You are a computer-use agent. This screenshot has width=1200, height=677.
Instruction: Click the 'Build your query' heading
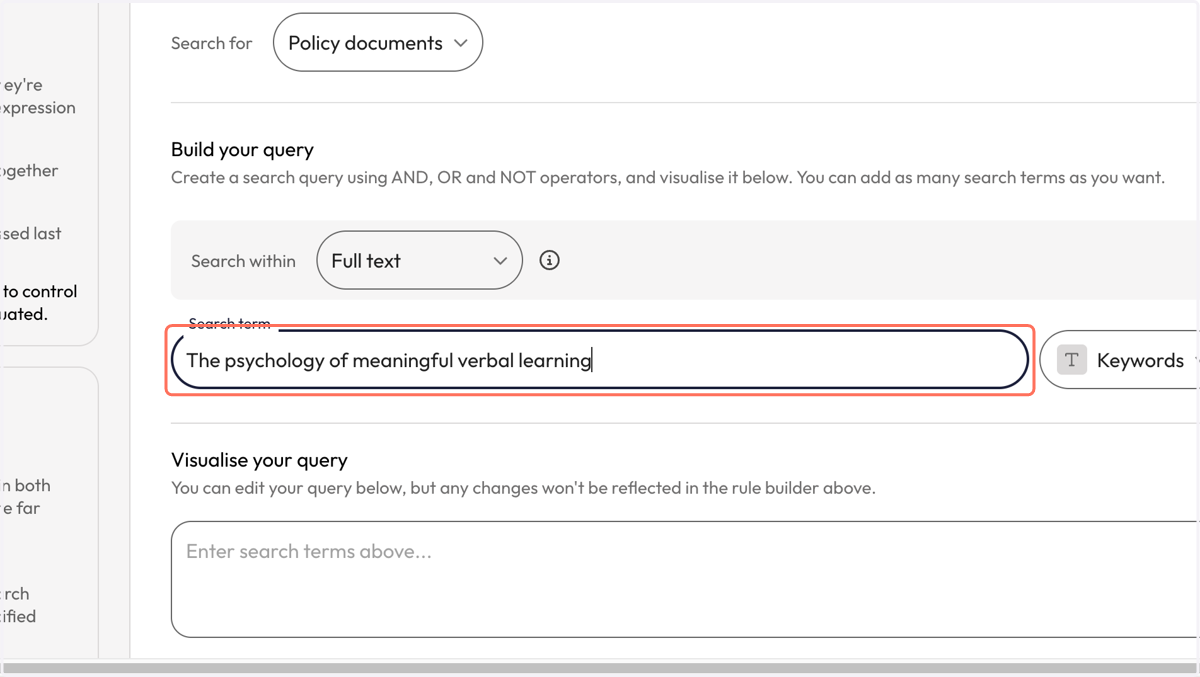(x=242, y=150)
